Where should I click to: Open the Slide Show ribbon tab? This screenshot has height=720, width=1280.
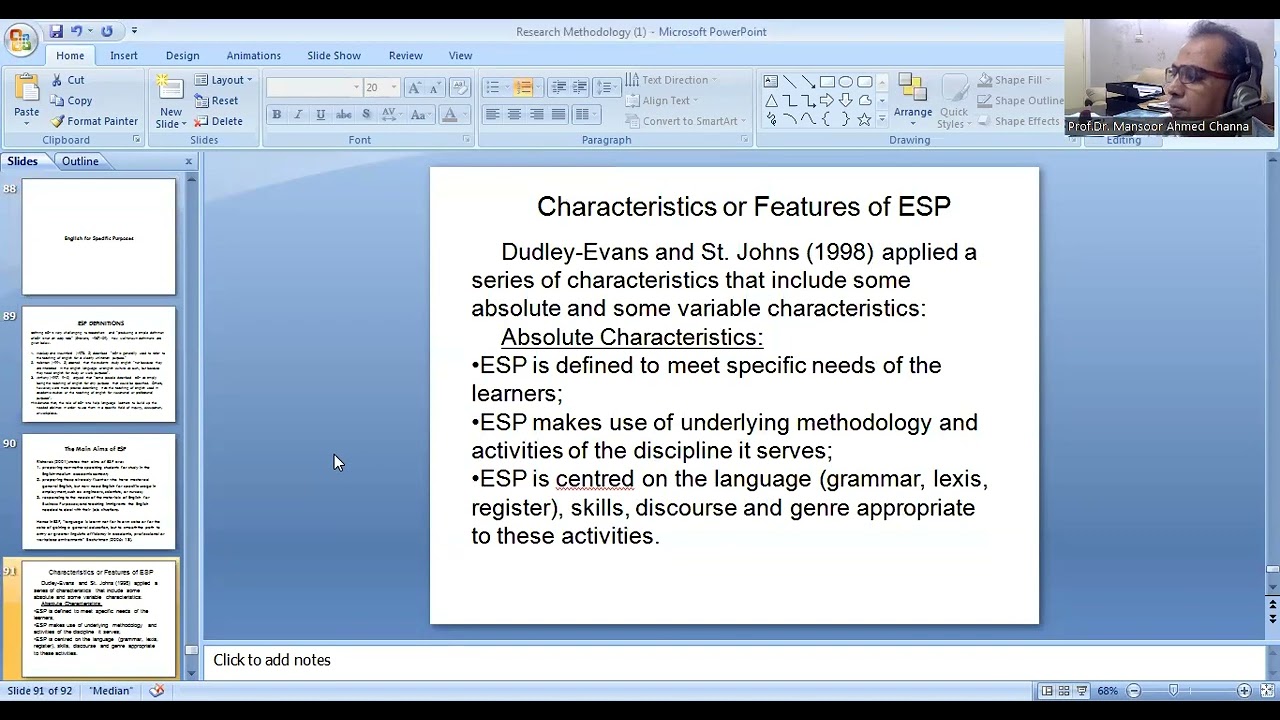click(334, 55)
